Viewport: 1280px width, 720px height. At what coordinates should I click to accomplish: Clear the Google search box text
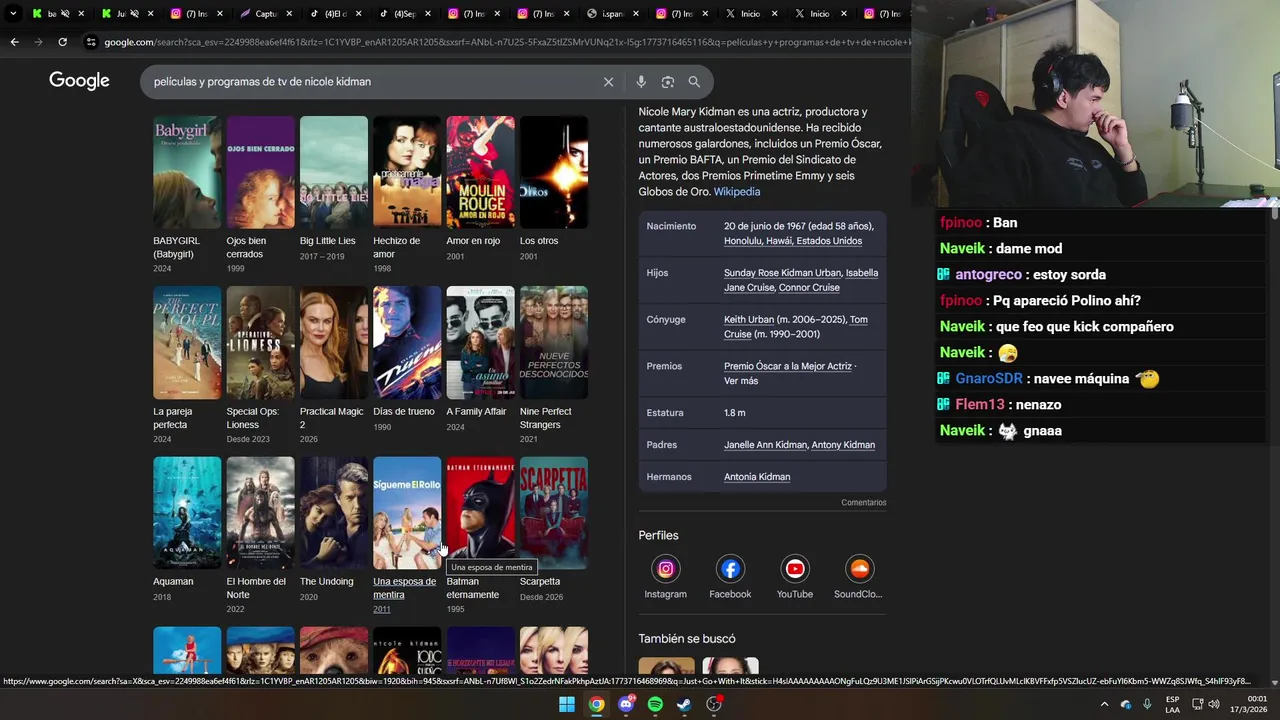tap(608, 82)
